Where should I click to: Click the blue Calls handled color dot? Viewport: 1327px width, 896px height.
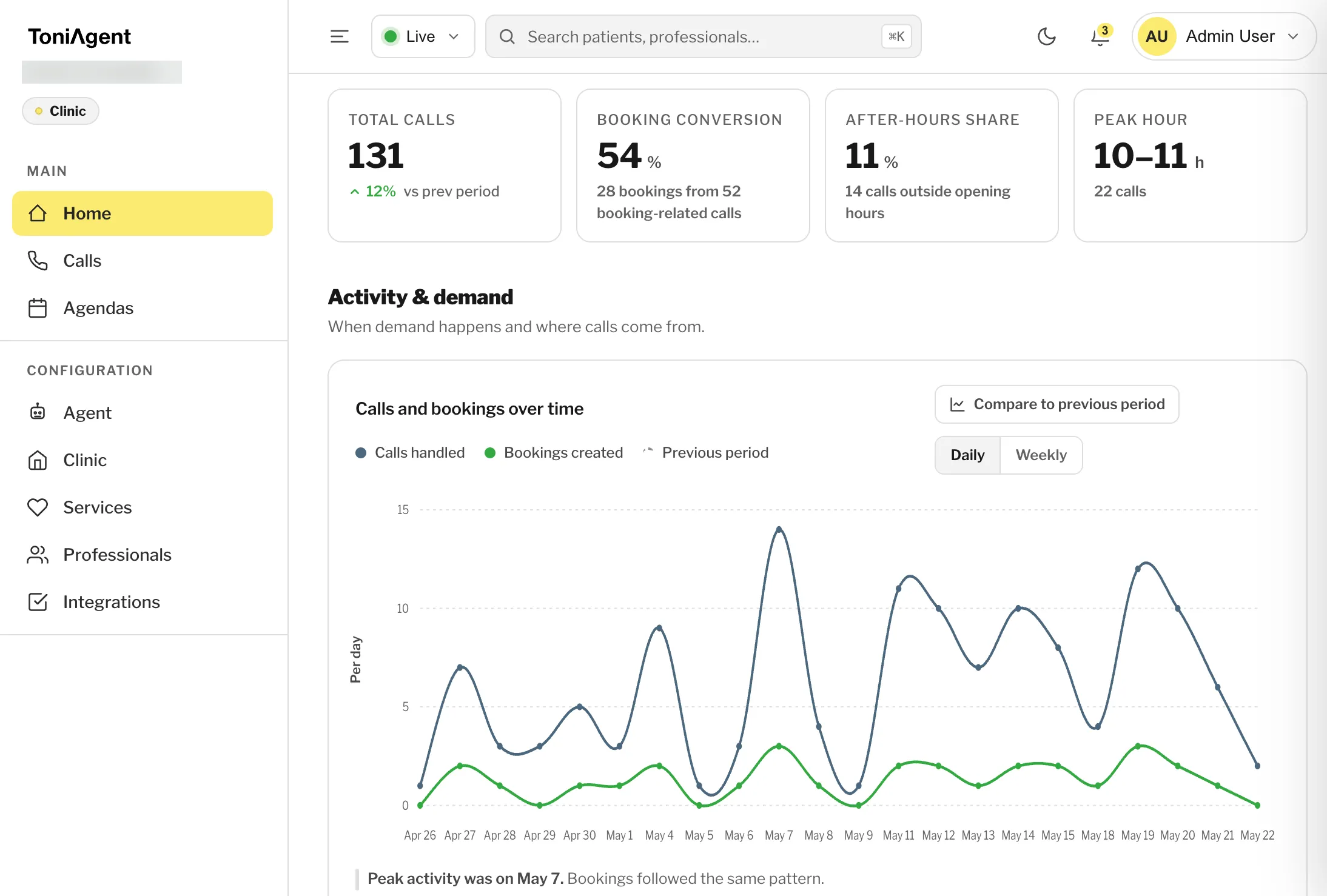click(361, 453)
